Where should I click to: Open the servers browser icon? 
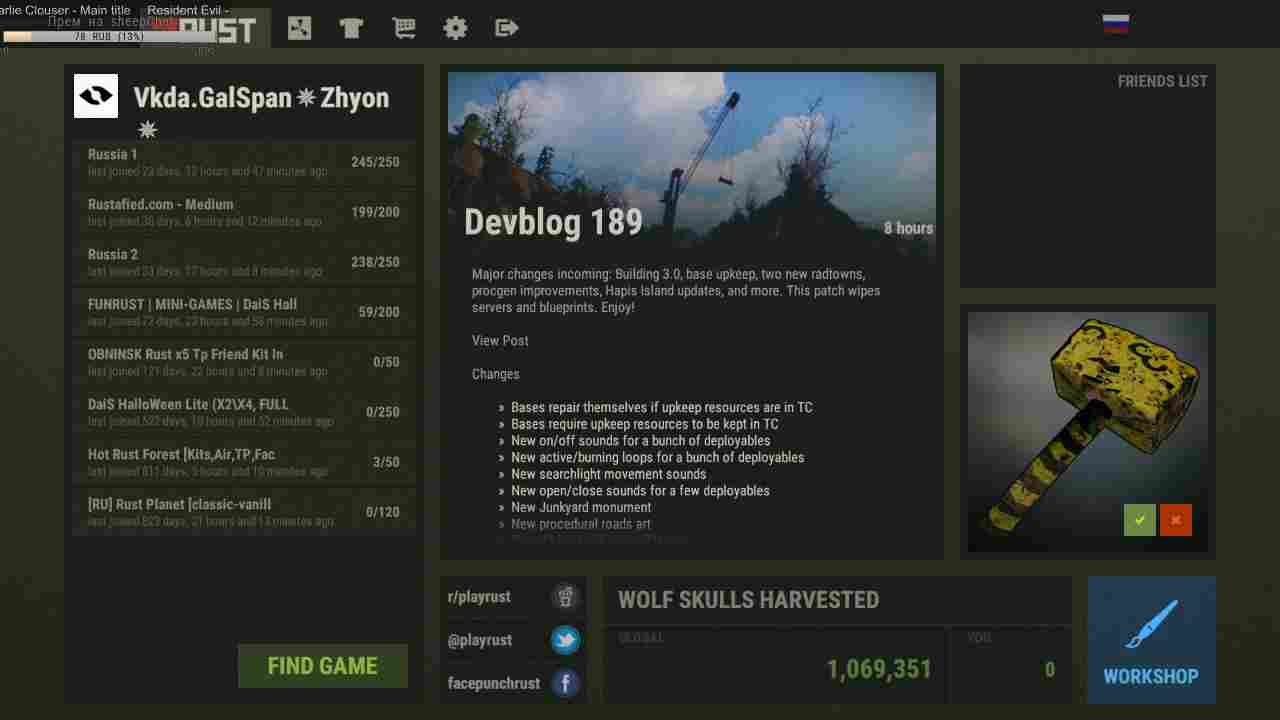click(299, 28)
